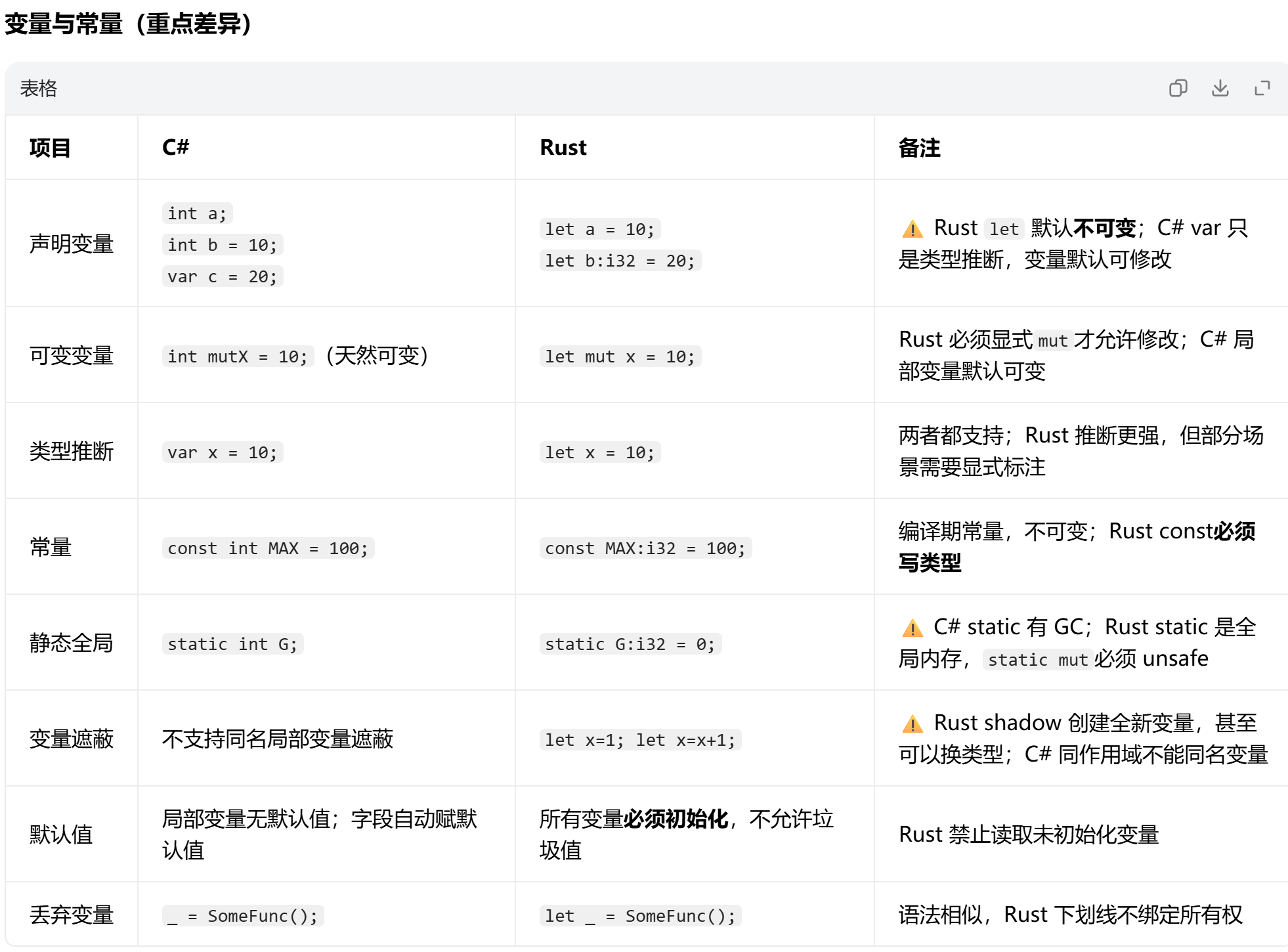Click the expand table fullscreen icon
Screen dimensions: 1288x952
coord(1262,88)
